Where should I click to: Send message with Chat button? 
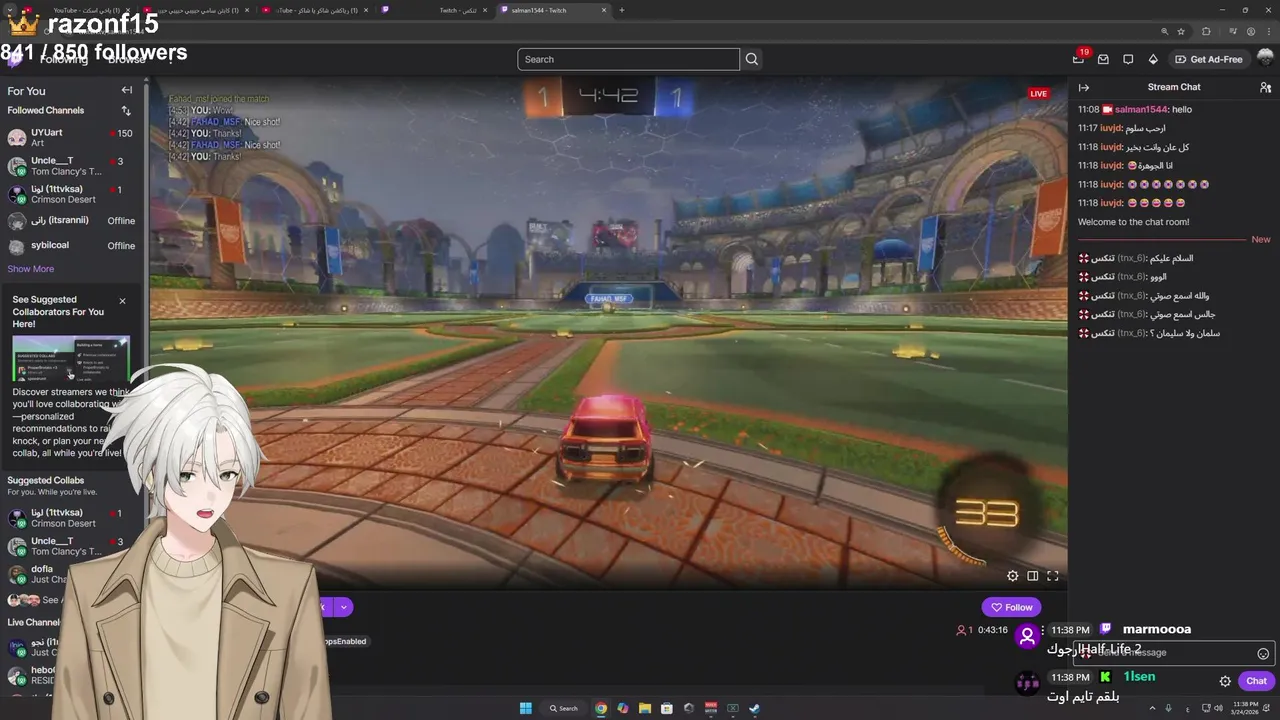click(x=1256, y=681)
